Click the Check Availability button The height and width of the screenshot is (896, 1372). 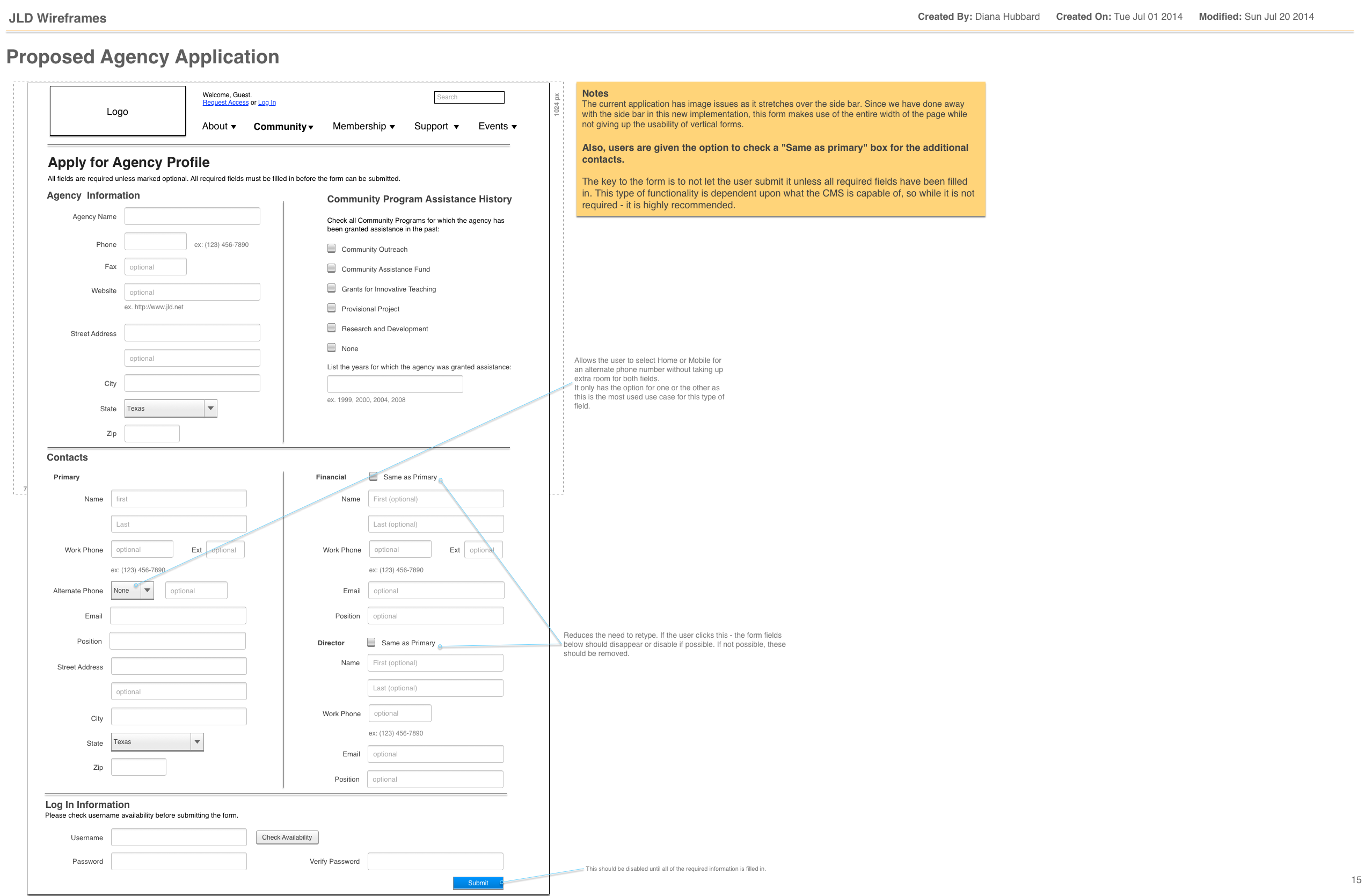click(287, 837)
